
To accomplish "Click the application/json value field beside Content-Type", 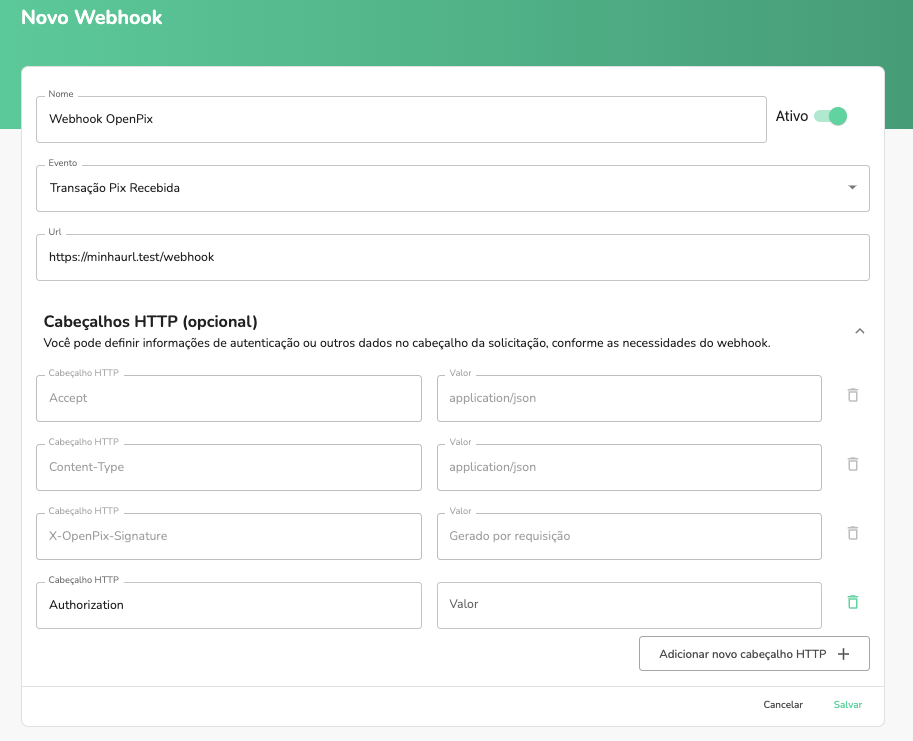I will pos(629,467).
